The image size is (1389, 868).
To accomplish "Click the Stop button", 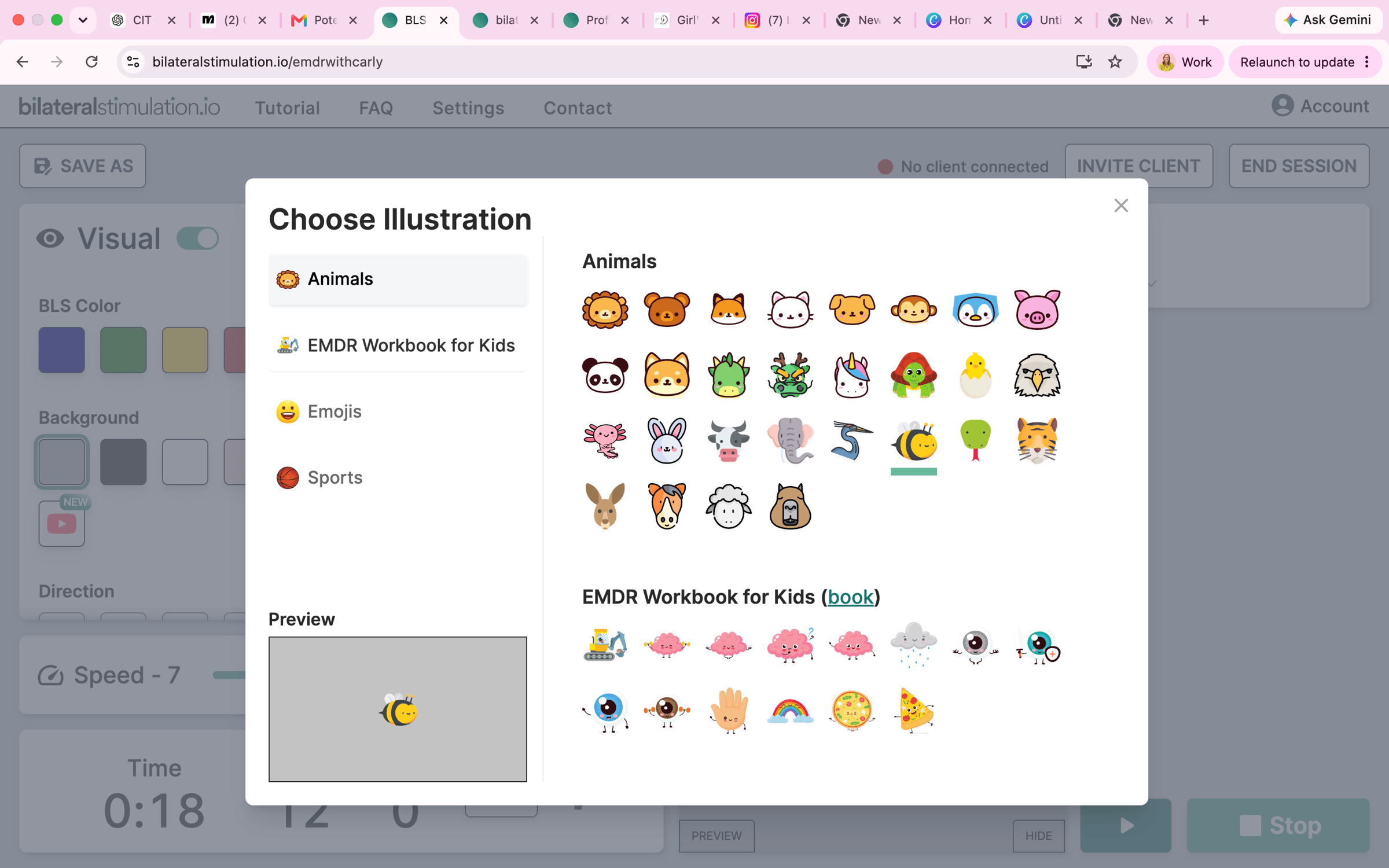I will click(x=1278, y=826).
